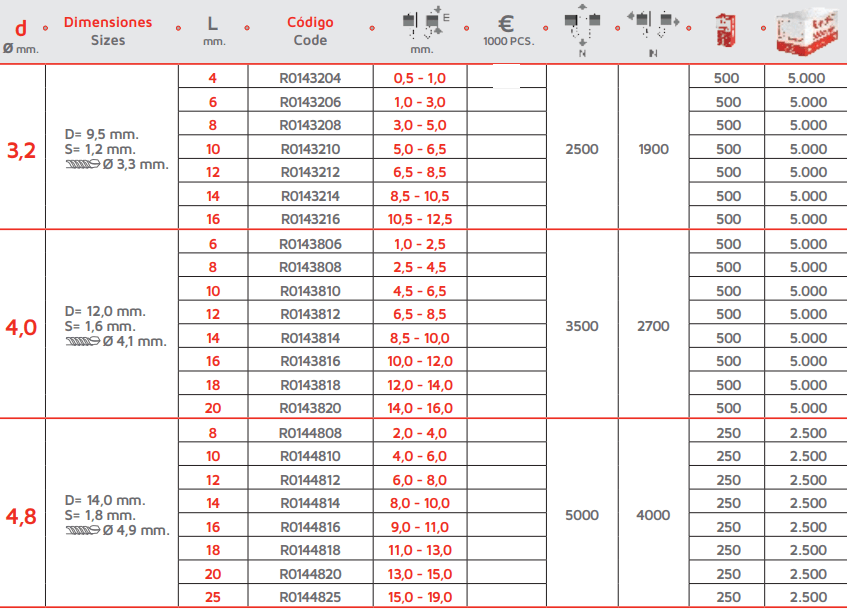Select code R0143816
The height and width of the screenshot is (610, 847).
[310, 361]
